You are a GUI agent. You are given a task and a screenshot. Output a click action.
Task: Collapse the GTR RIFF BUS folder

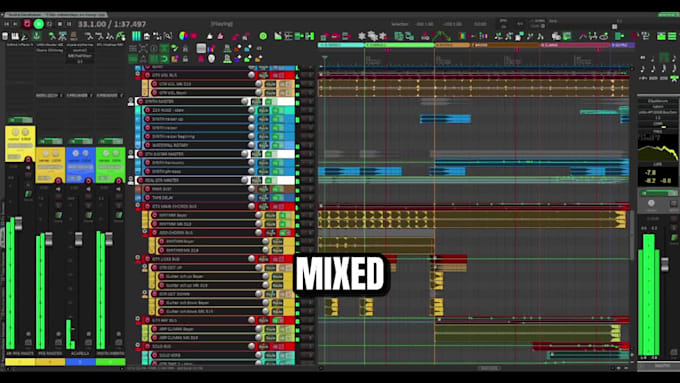click(138, 319)
